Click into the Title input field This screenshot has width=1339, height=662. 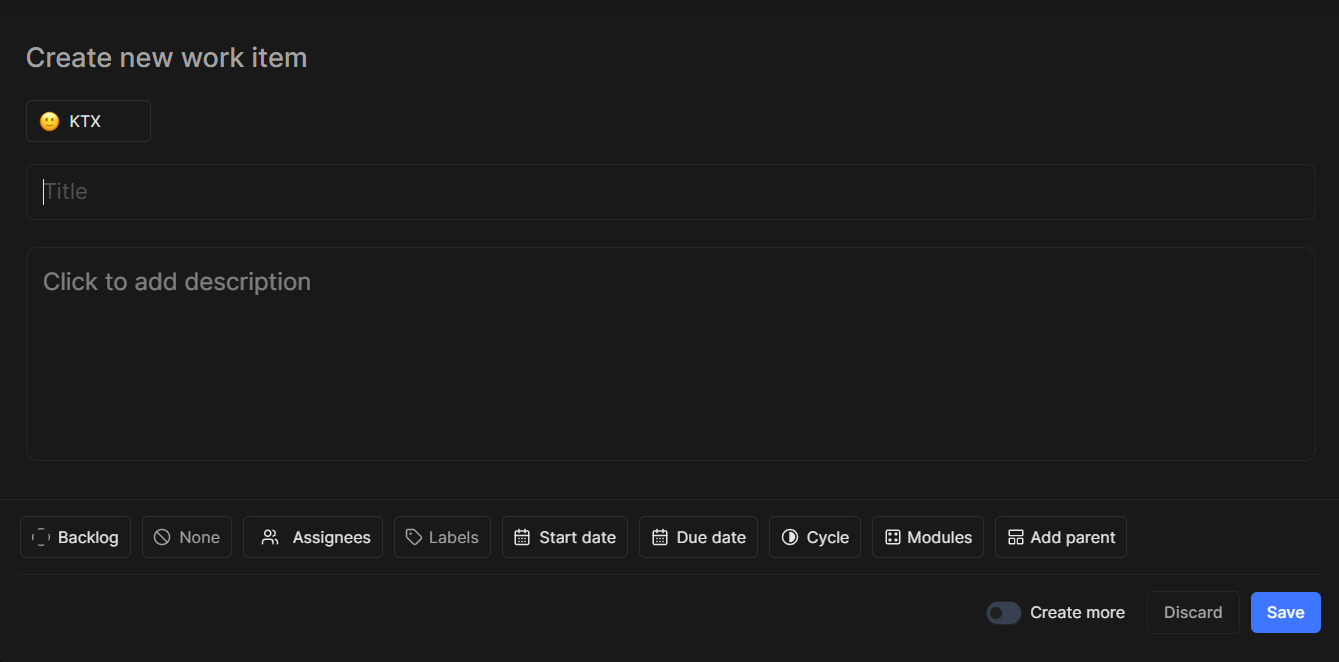point(670,192)
